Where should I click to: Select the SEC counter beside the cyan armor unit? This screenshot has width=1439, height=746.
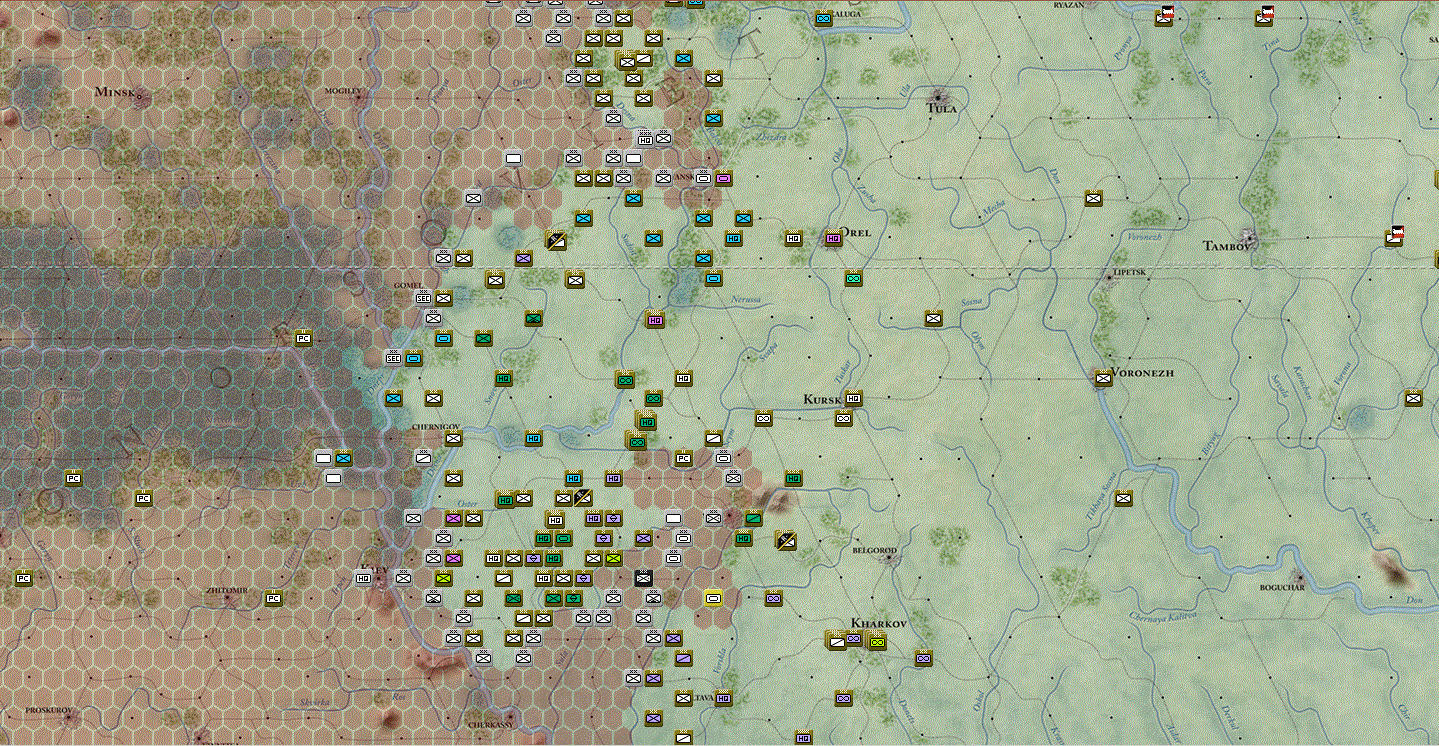point(393,358)
